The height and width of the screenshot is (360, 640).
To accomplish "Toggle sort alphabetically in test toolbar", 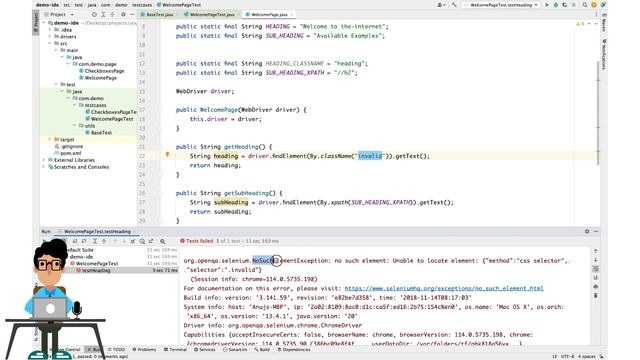I will 75,241.
